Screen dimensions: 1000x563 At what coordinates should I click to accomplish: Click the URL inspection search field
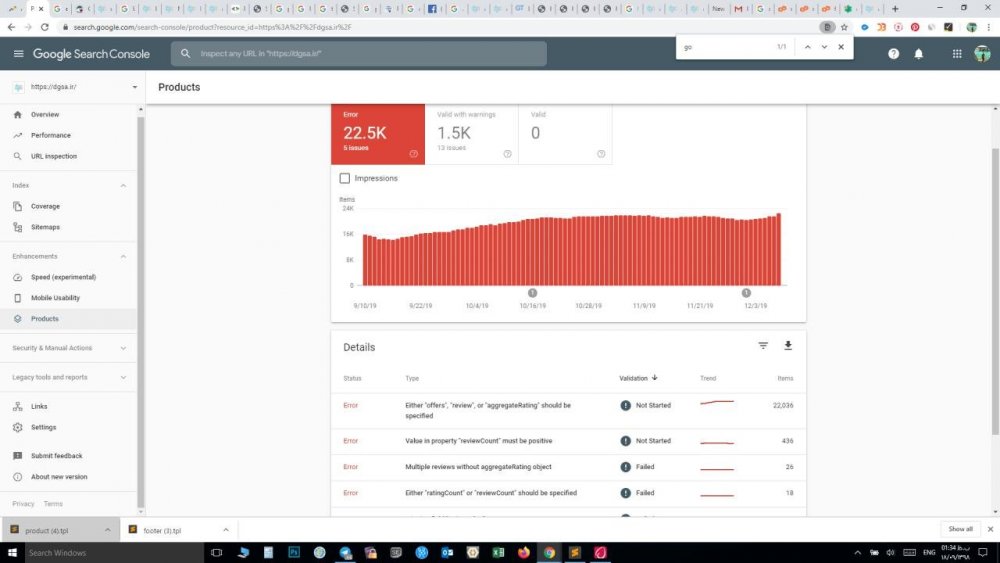358,54
